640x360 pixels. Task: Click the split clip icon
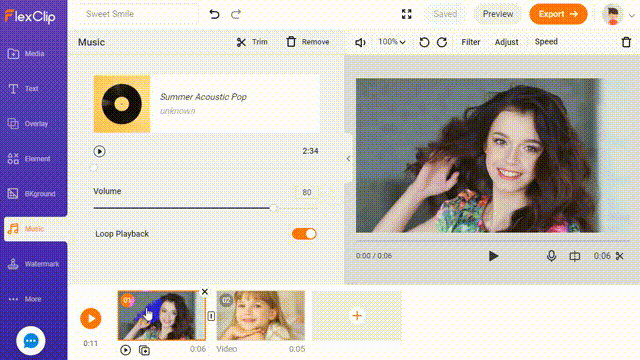[x=575, y=256]
